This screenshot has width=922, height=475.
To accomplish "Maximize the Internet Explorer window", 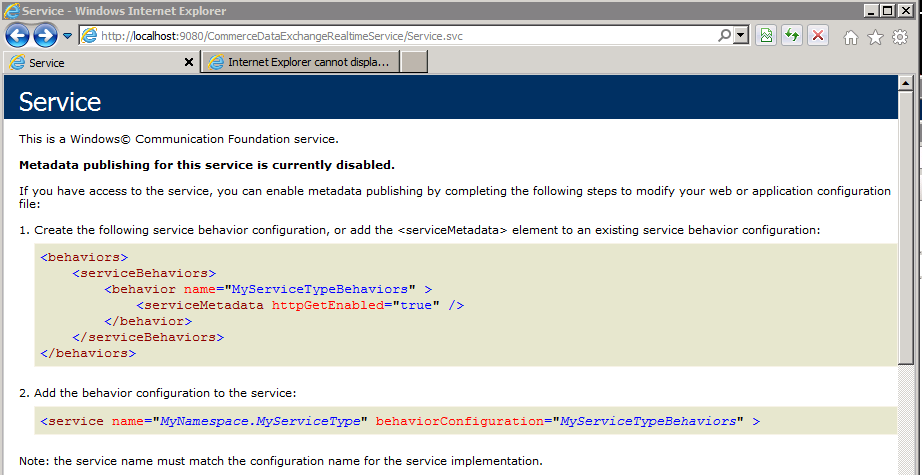I will (x=885, y=10).
